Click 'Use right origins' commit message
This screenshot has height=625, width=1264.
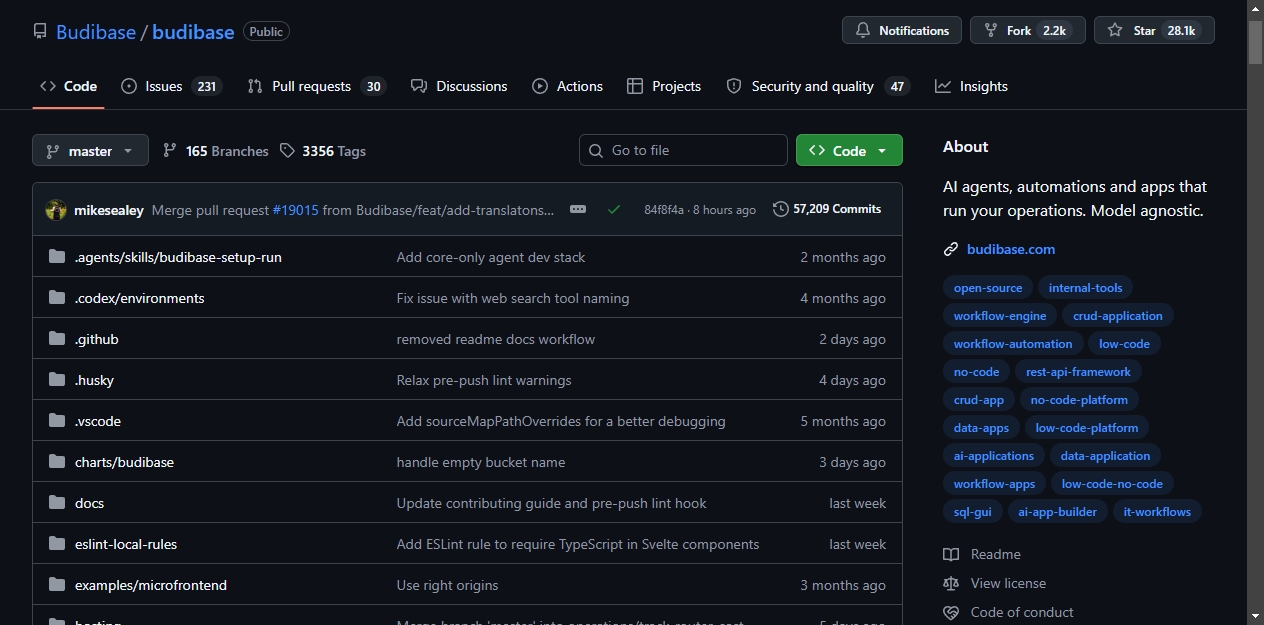tap(447, 585)
